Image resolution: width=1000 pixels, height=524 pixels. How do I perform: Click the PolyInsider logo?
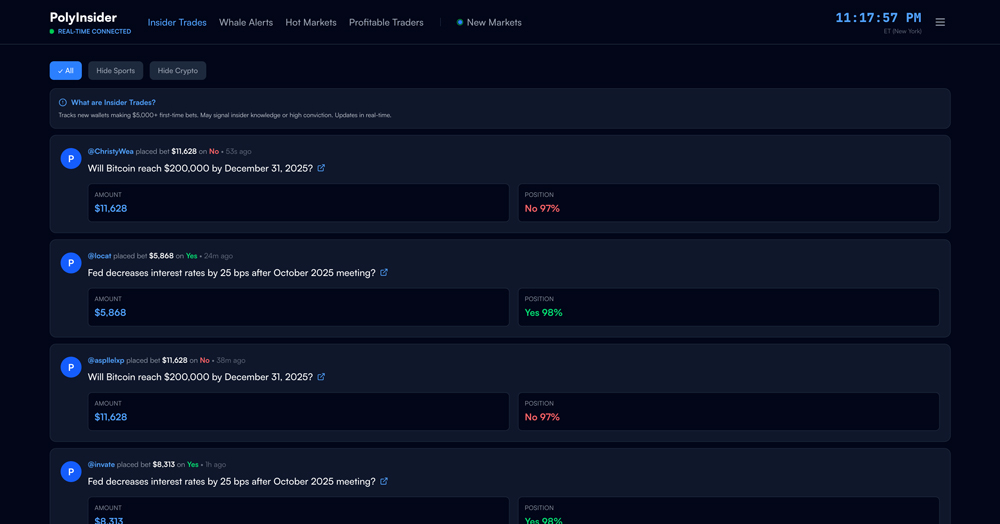(x=83, y=18)
